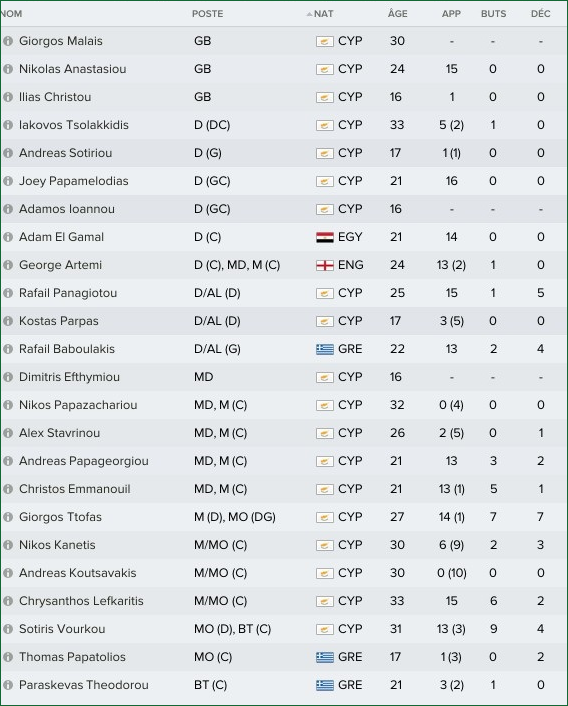Open info icon for Rafail Baboulakis
This screenshot has height=706, width=568.
pyautogui.click(x=8, y=349)
